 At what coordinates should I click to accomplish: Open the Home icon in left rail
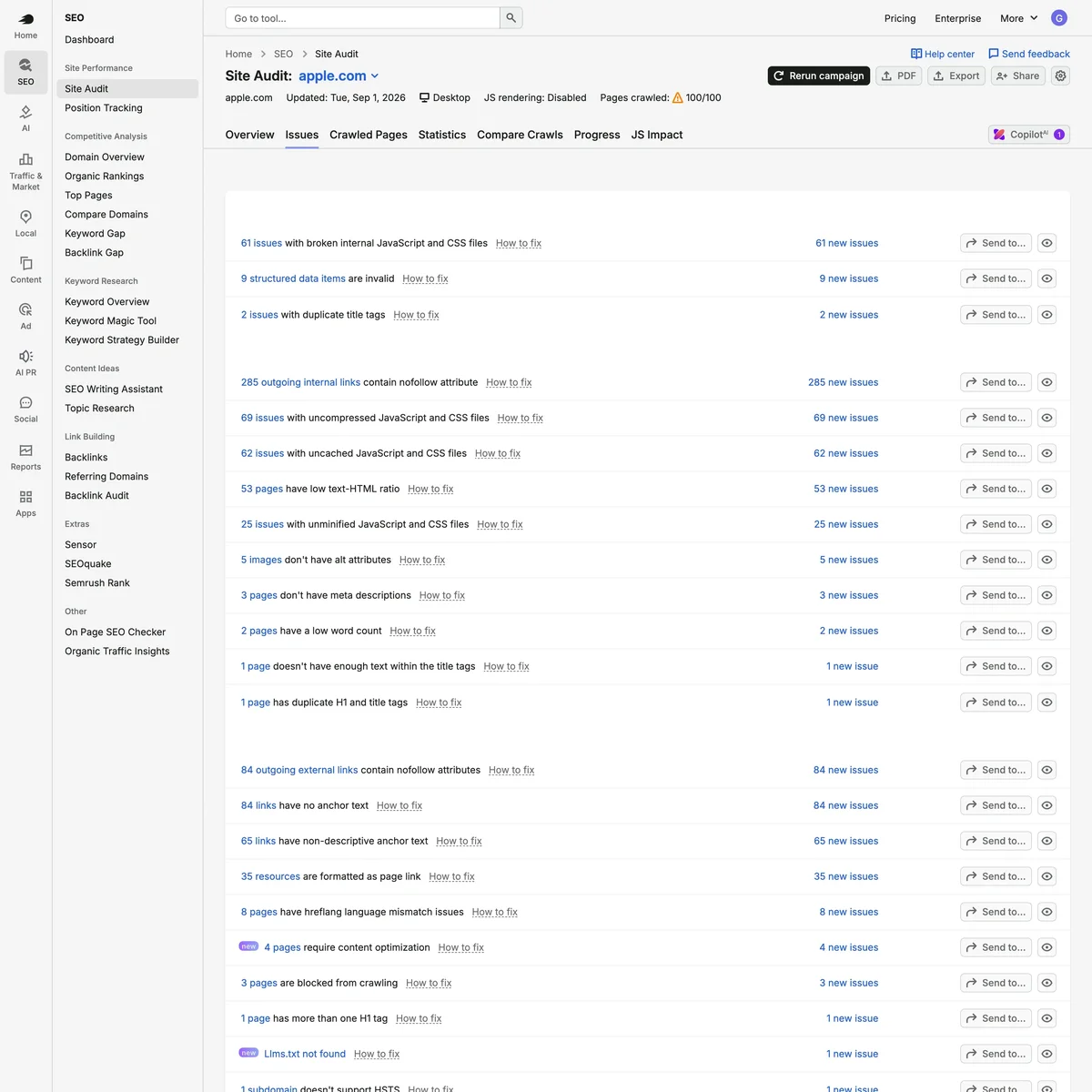coord(25,26)
